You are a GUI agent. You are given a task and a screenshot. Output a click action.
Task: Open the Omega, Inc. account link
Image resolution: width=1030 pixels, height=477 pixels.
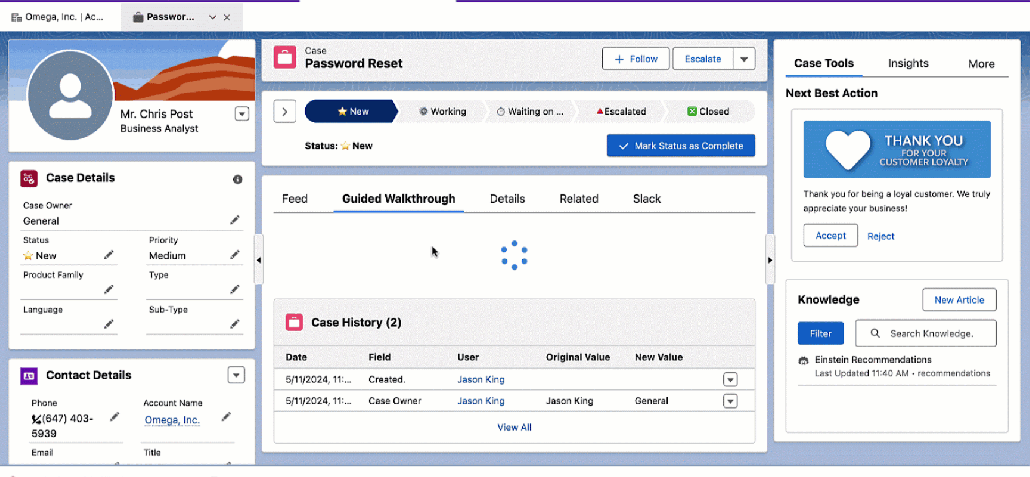171,420
